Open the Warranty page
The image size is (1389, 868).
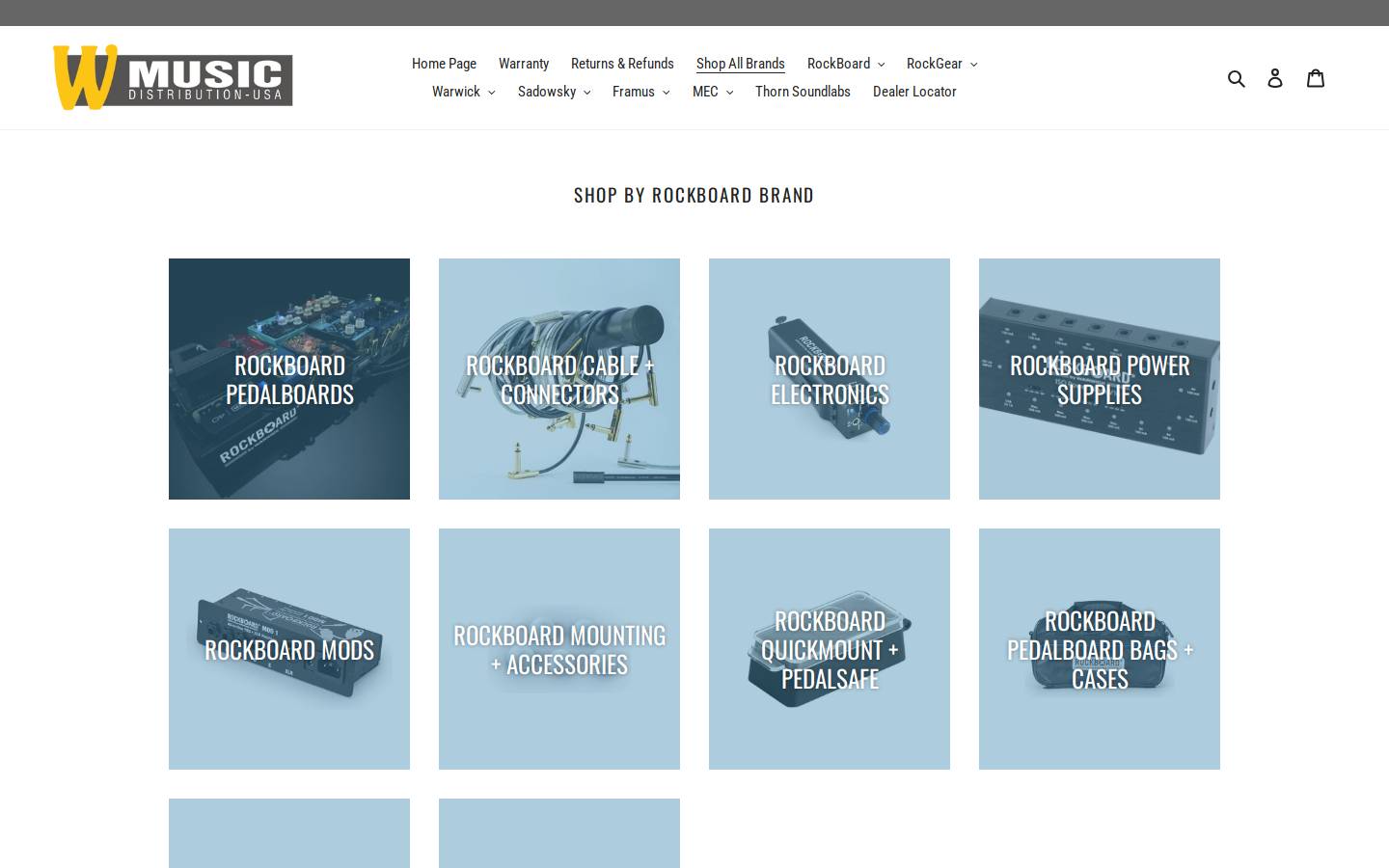pos(524,64)
